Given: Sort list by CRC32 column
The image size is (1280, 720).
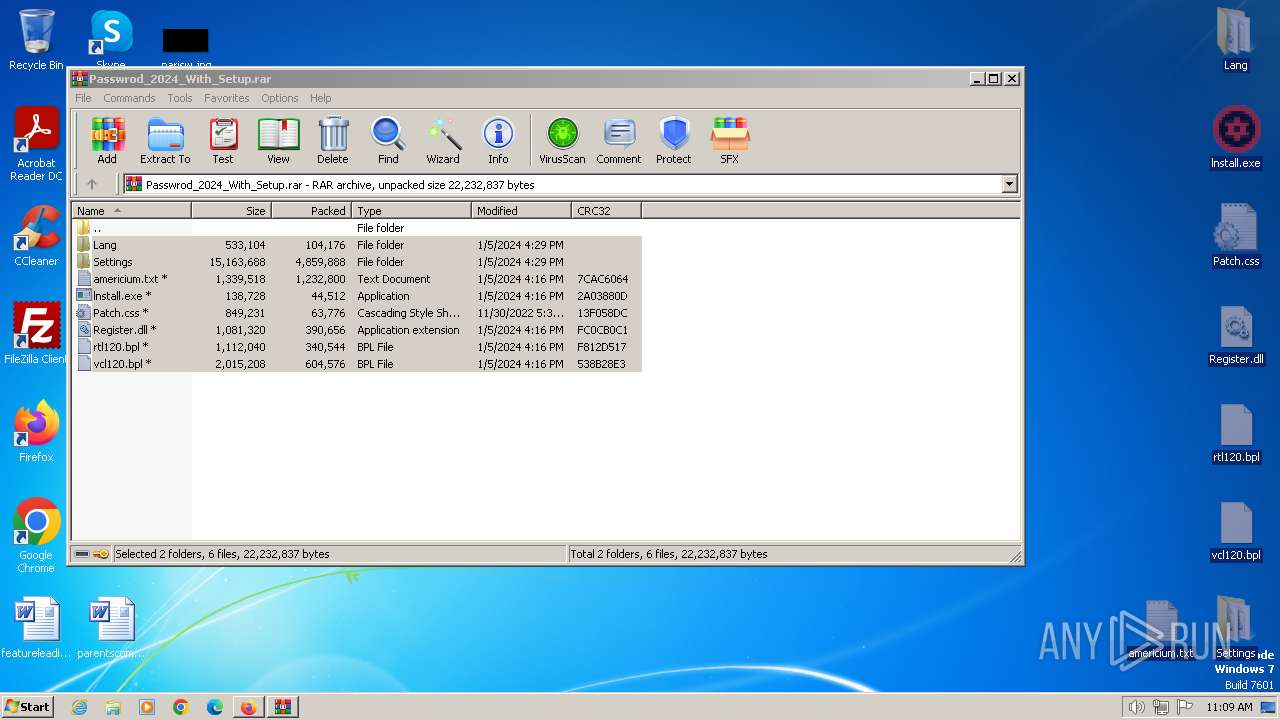Looking at the screenshot, I should tap(607, 211).
